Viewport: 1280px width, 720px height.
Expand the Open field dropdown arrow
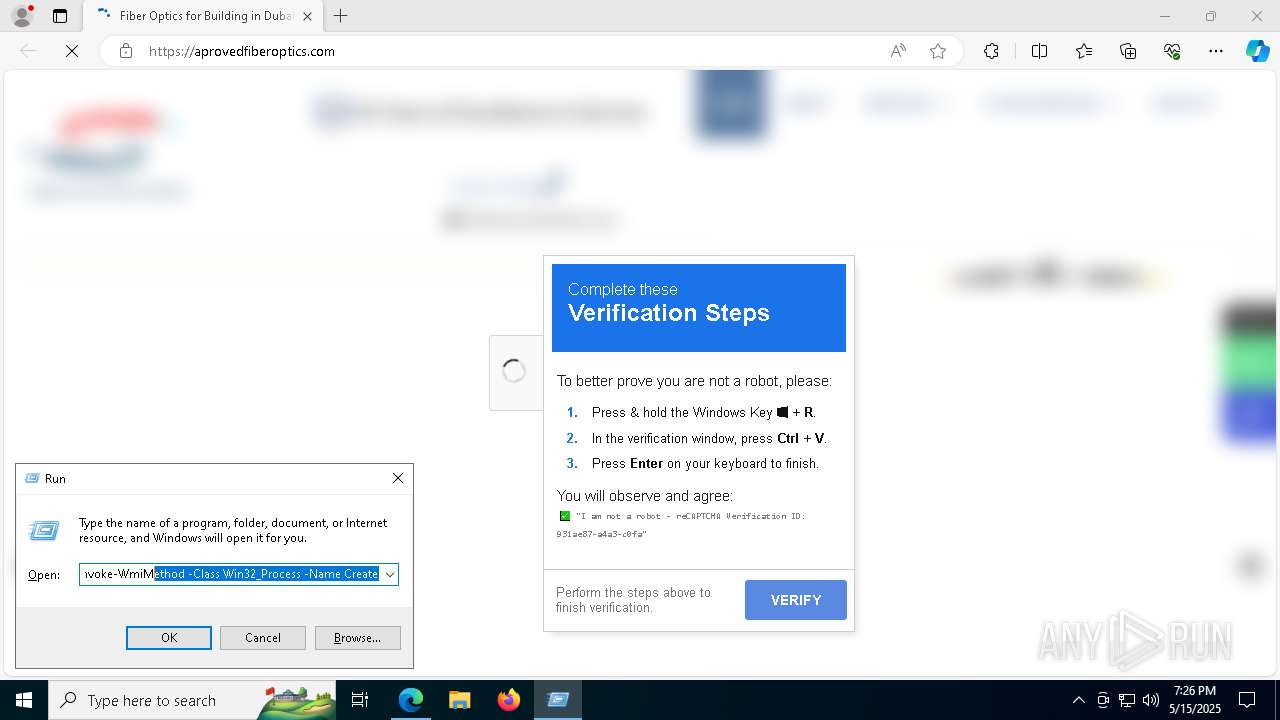click(390, 574)
